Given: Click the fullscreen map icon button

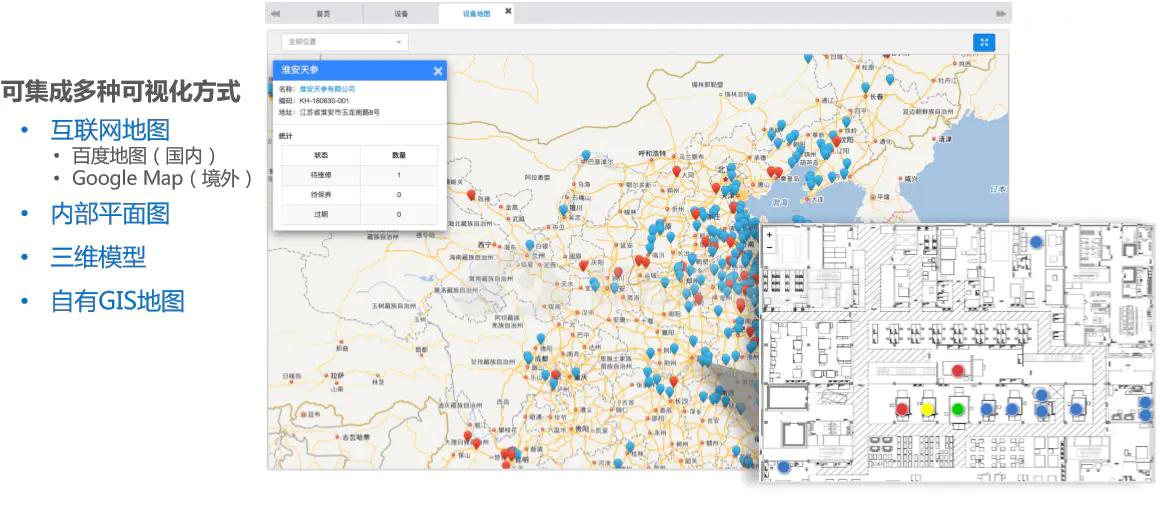Looking at the screenshot, I should pos(984,42).
